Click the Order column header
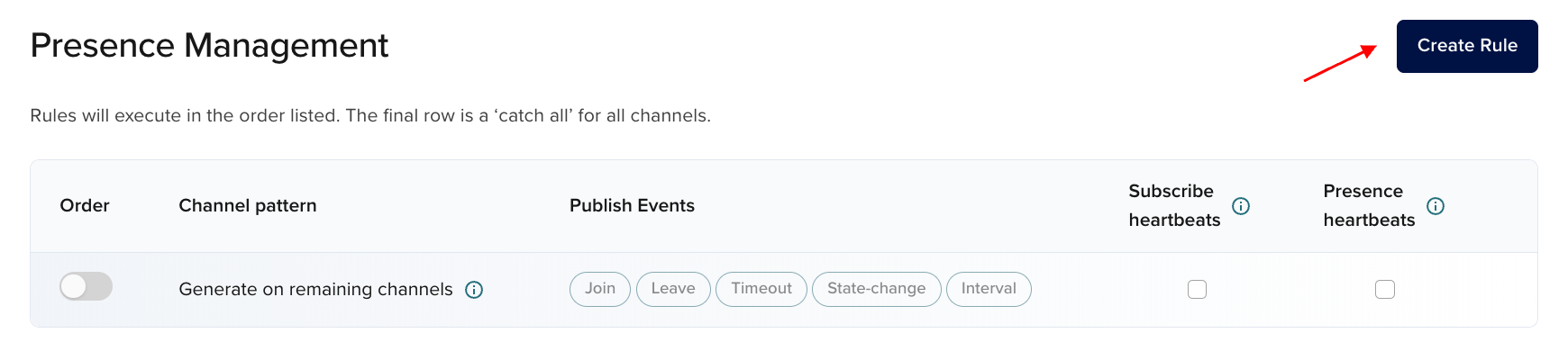 [85, 205]
